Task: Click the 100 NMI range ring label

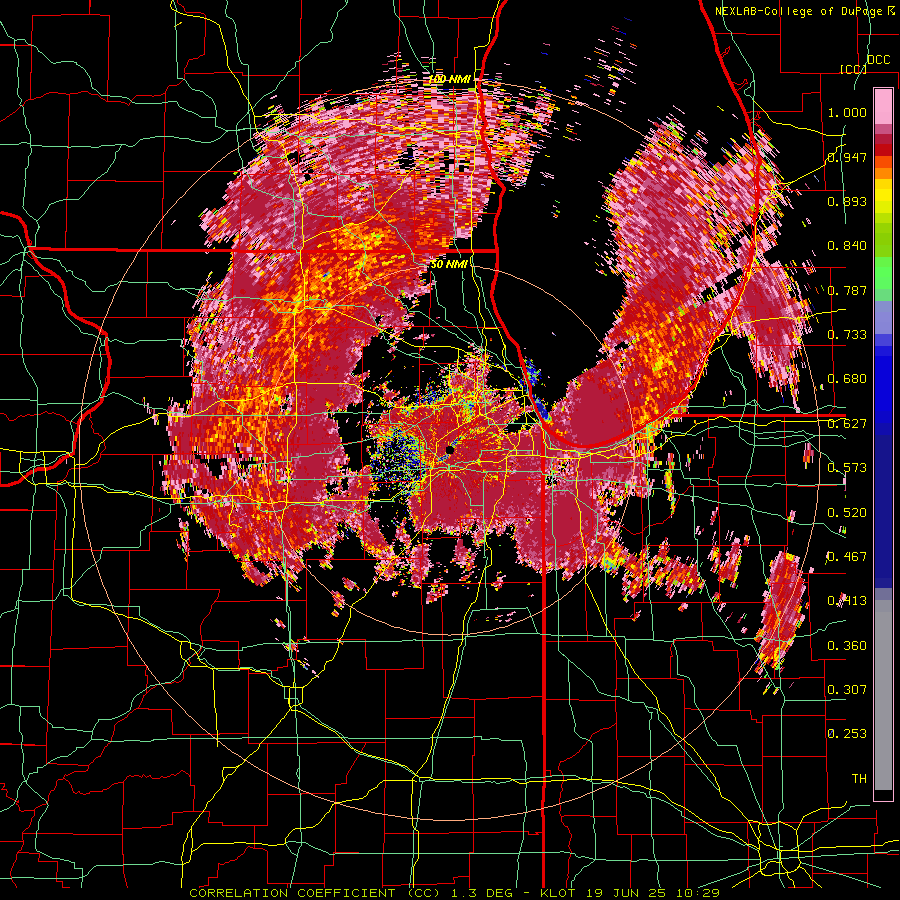Action: tap(449, 79)
